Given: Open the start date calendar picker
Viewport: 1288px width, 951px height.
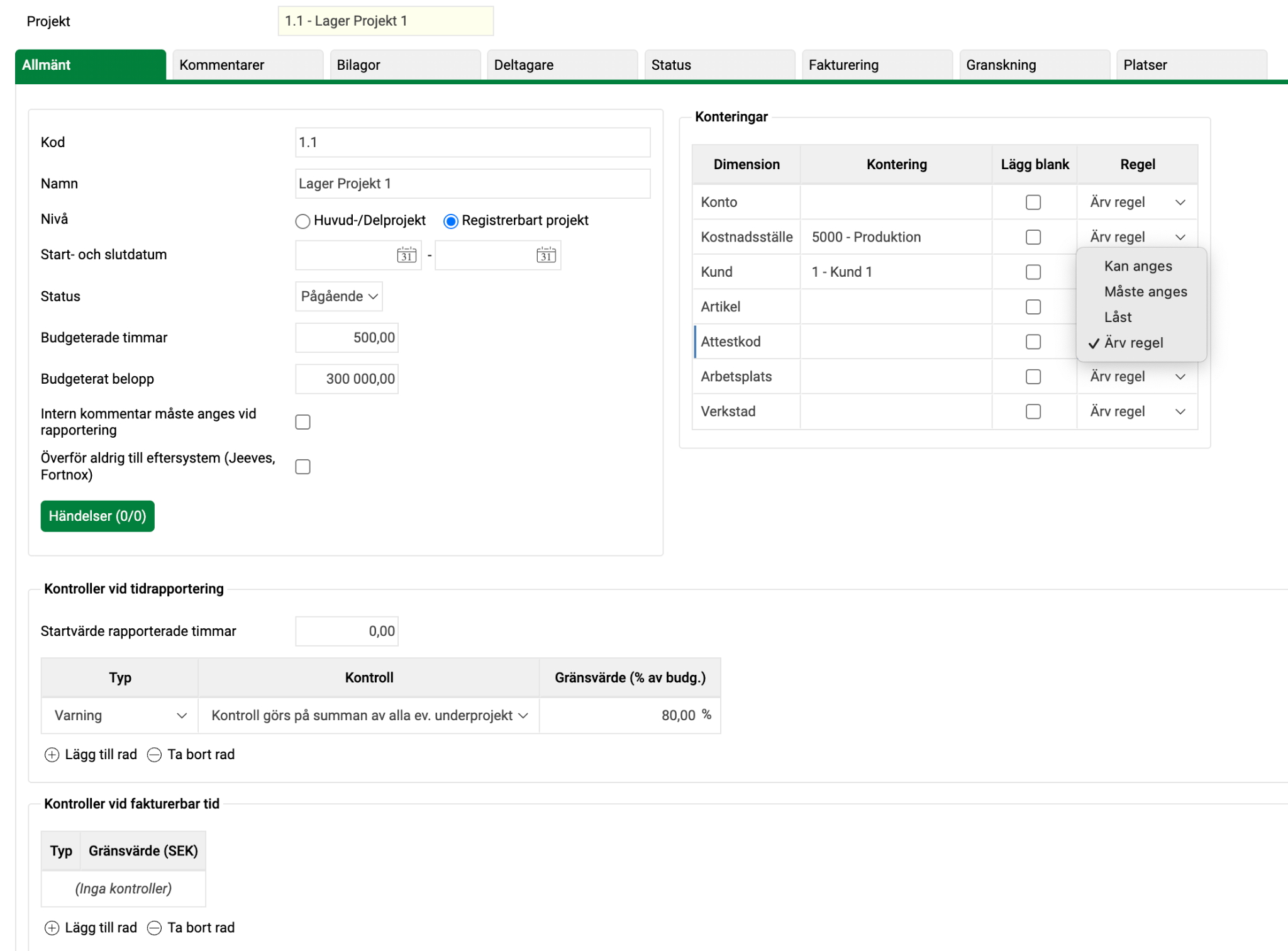Looking at the screenshot, I should 407,255.
